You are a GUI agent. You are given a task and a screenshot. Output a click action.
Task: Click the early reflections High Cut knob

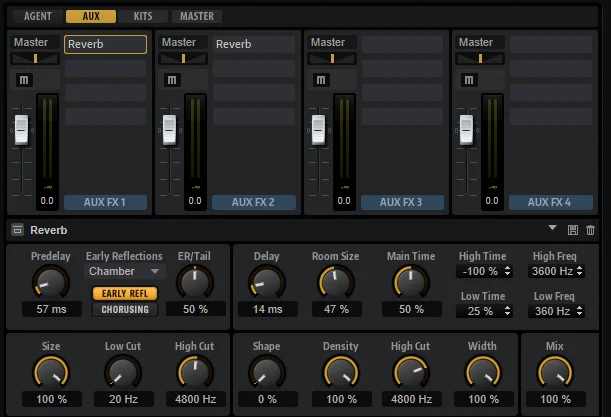(x=195, y=372)
